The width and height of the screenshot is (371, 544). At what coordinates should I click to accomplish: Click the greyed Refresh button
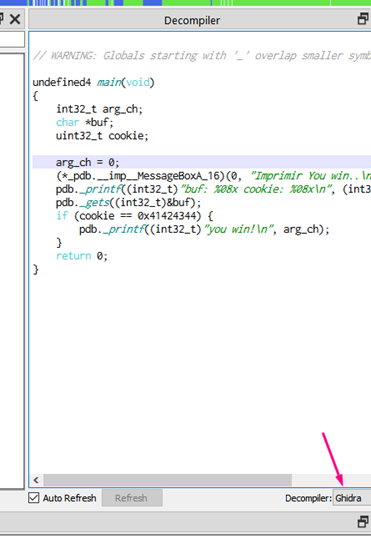click(132, 498)
